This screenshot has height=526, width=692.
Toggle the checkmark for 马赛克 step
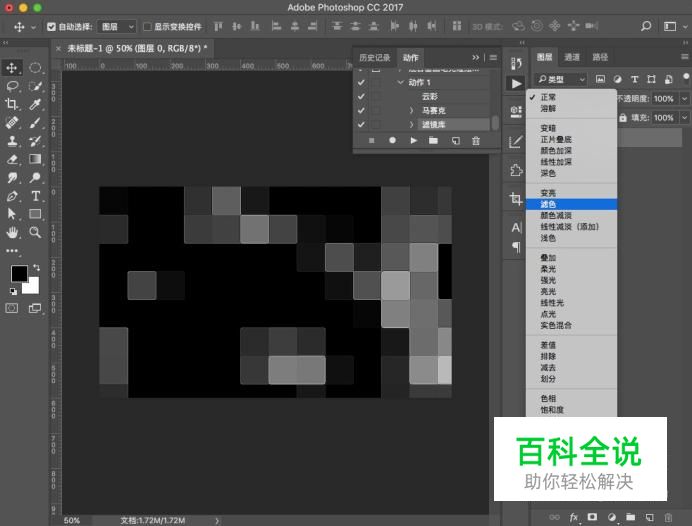click(x=361, y=110)
